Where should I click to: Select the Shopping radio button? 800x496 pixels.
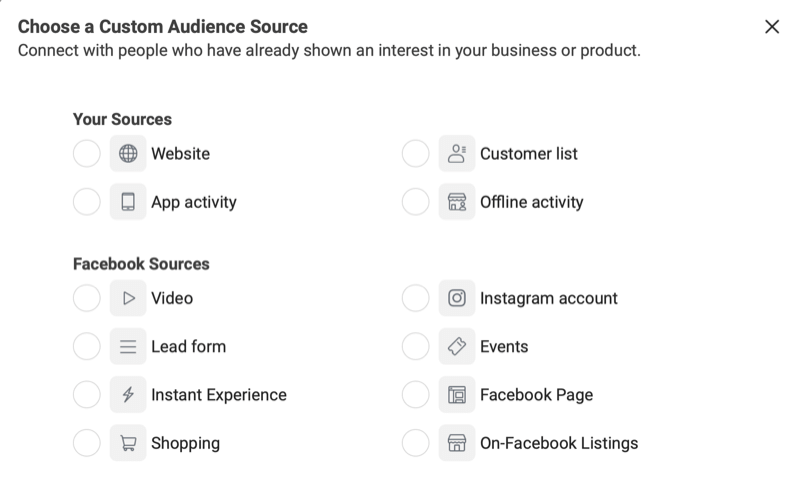pos(87,443)
